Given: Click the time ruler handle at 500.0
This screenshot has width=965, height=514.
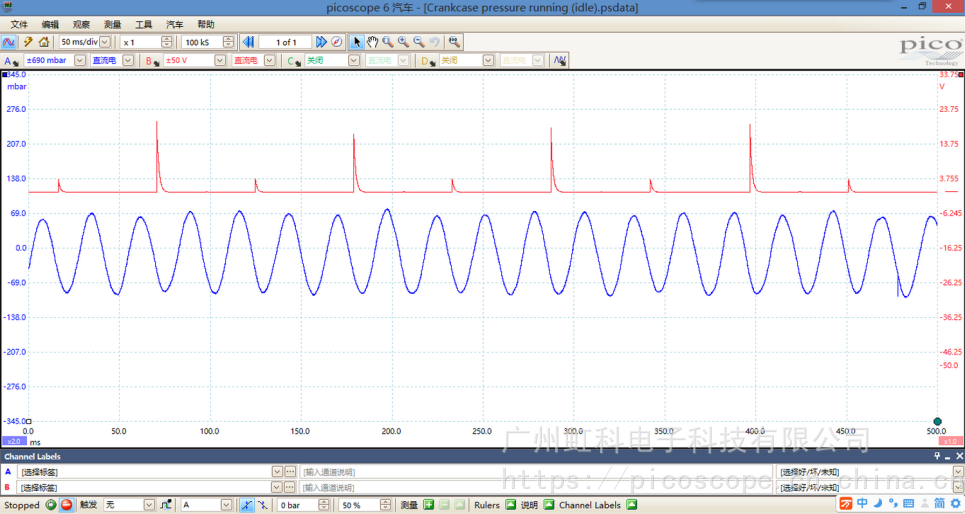Looking at the screenshot, I should click(x=937, y=422).
